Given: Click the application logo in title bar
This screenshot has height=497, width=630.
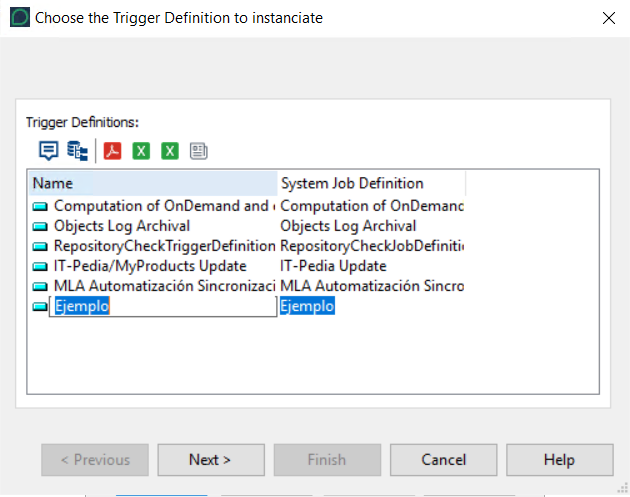Looking at the screenshot, I should [20, 18].
